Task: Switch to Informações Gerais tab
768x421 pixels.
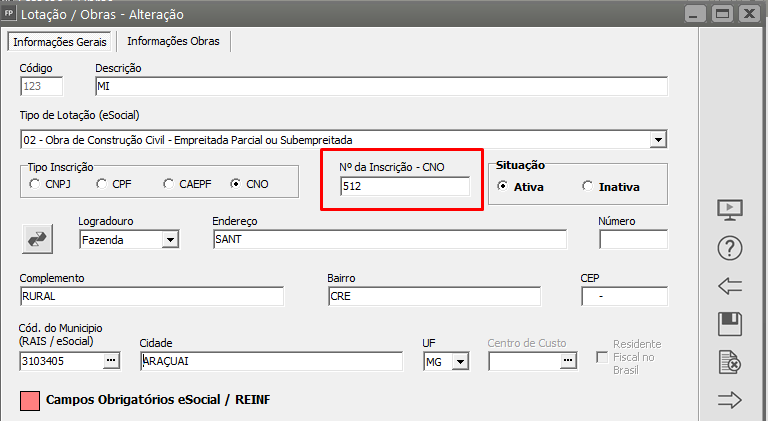Action: pos(60,42)
